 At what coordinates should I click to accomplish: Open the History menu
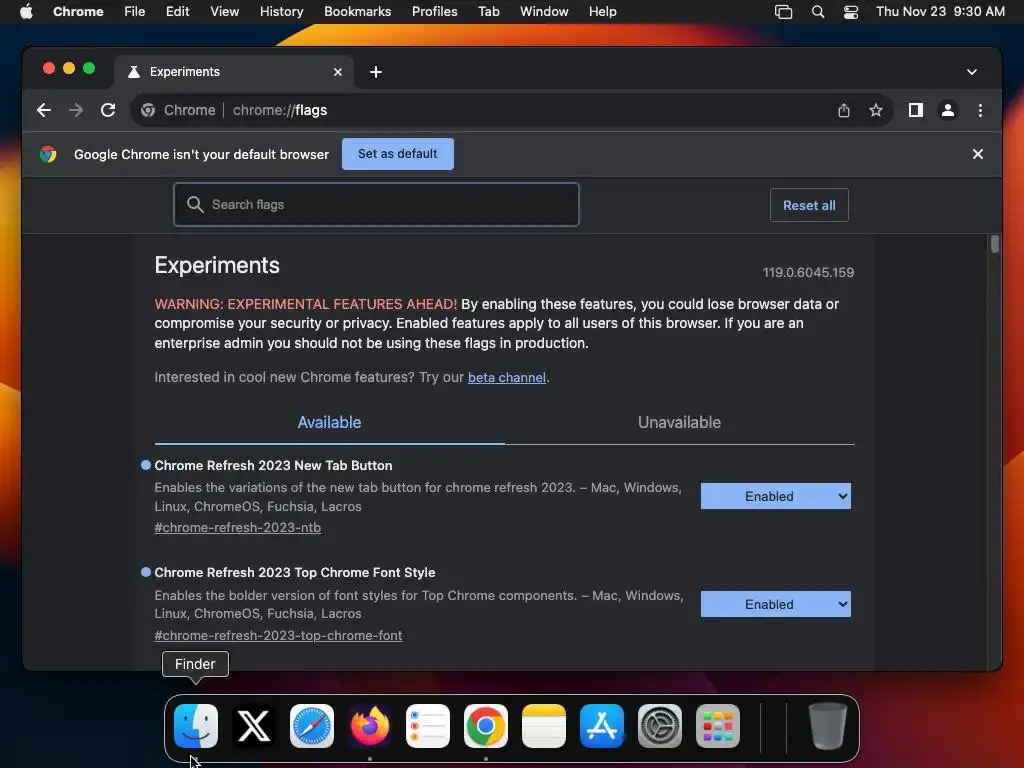(281, 12)
